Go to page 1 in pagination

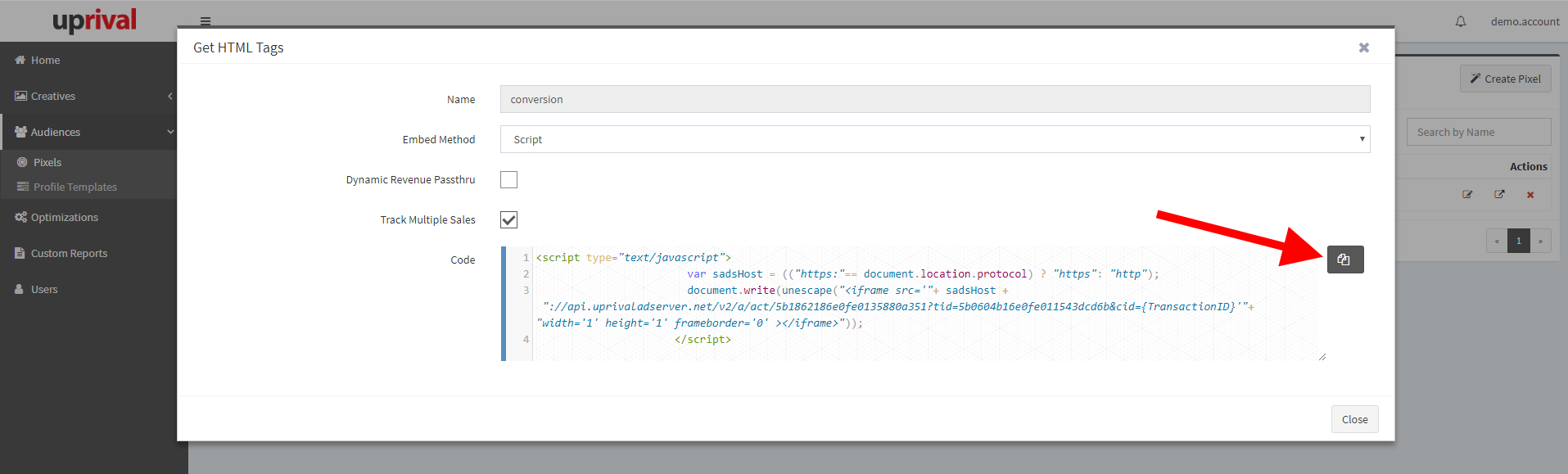tap(1519, 241)
